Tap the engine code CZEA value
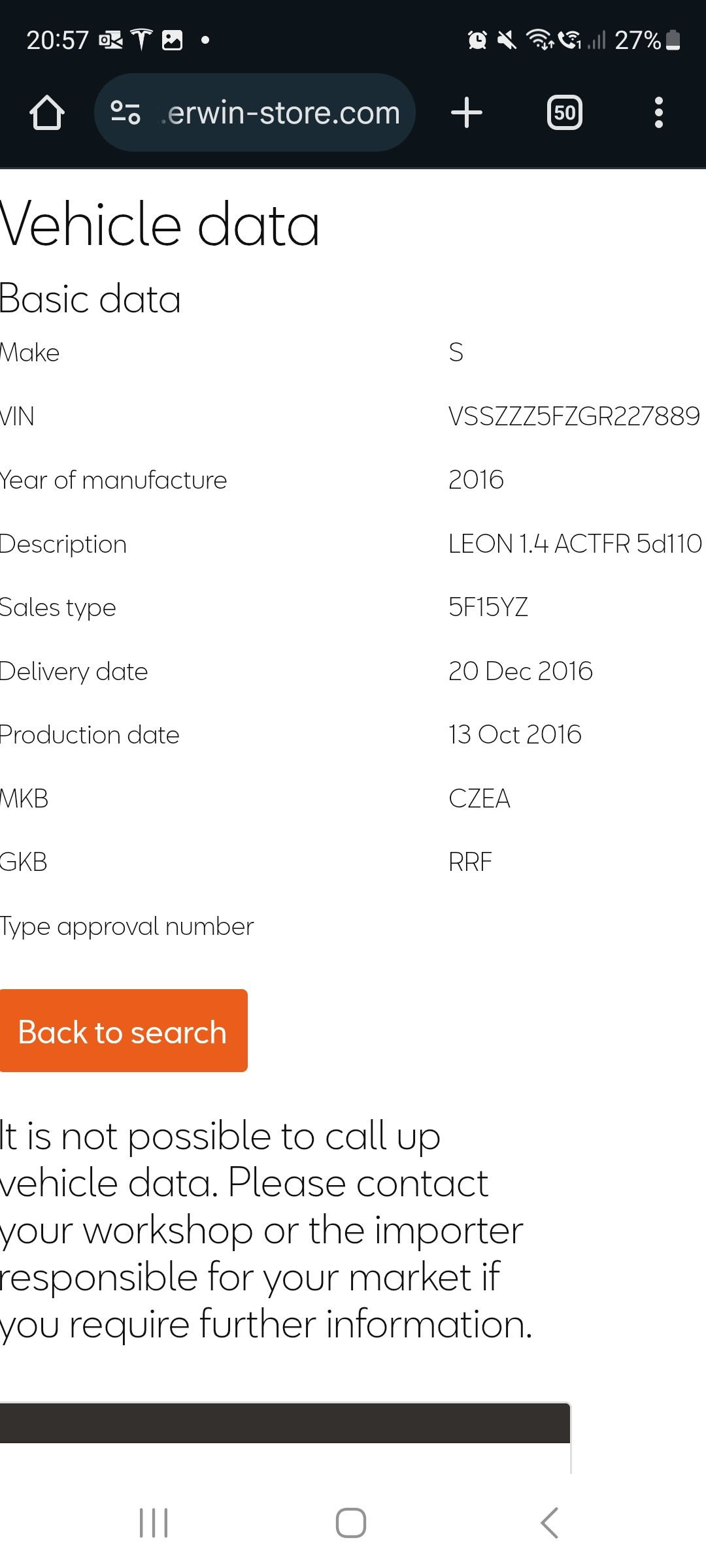Image resolution: width=706 pixels, height=1568 pixels. point(479,798)
